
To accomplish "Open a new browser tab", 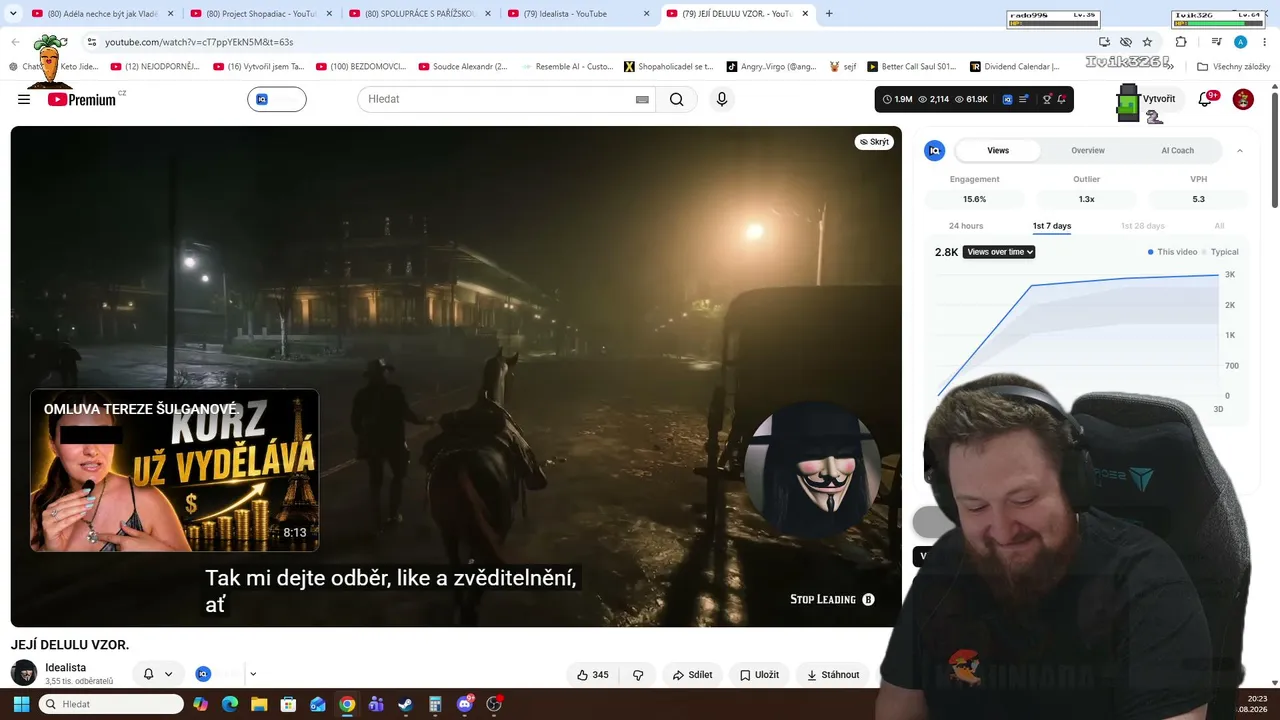I will pos(829,14).
